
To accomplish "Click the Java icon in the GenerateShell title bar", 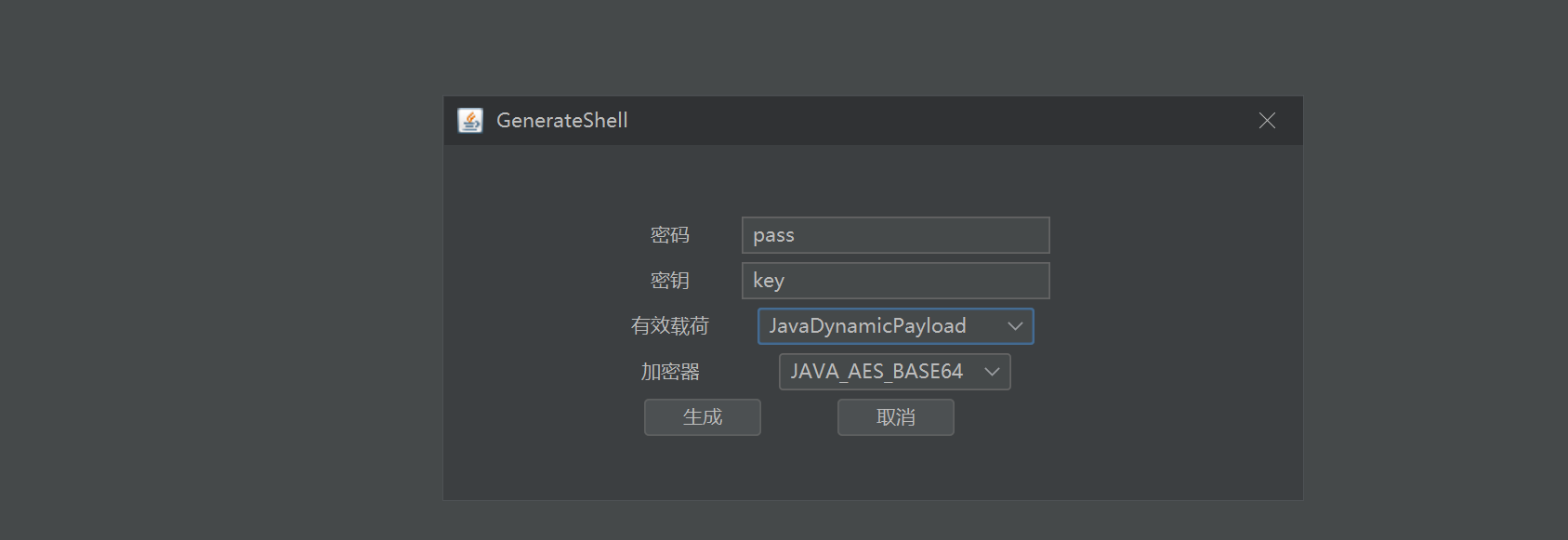I will click(x=470, y=120).
